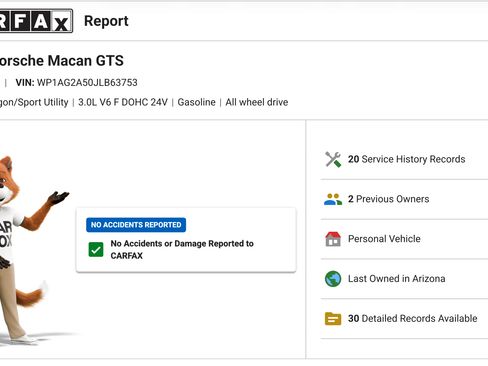Viewport: 488px width, 366px height.
Task: Click the All wheel drive text
Action: (257, 102)
